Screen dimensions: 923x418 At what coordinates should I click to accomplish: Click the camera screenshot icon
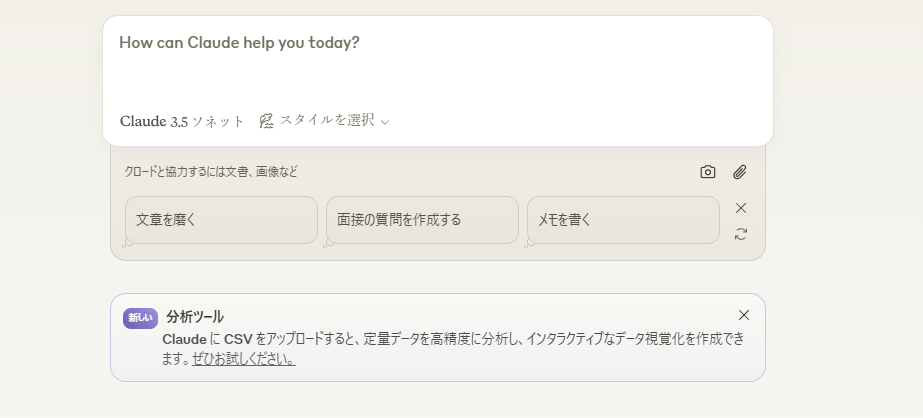[708, 172]
